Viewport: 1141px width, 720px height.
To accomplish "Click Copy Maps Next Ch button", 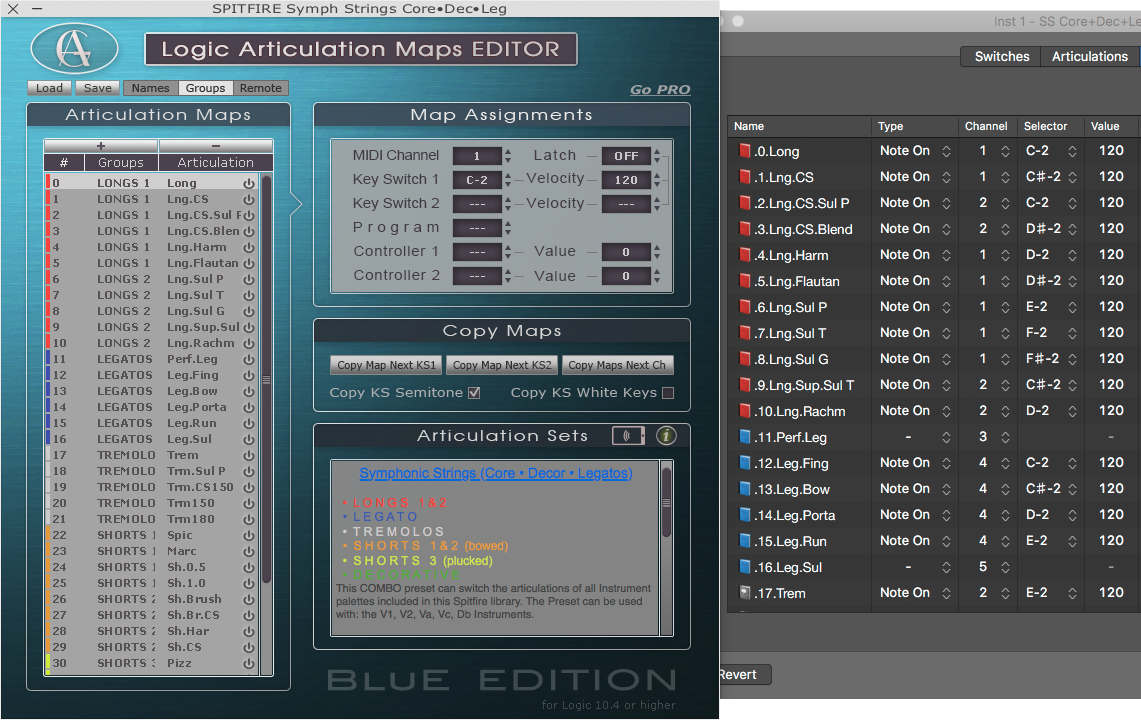I will tap(617, 365).
